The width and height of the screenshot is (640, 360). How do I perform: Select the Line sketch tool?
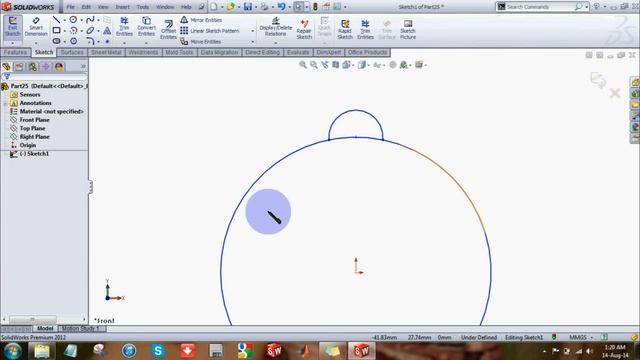(56, 20)
